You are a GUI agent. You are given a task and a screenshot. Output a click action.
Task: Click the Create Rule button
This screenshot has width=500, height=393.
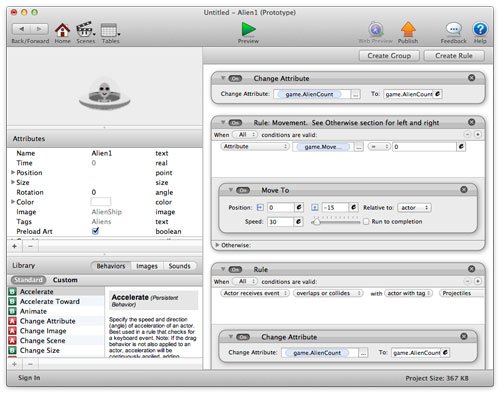454,56
